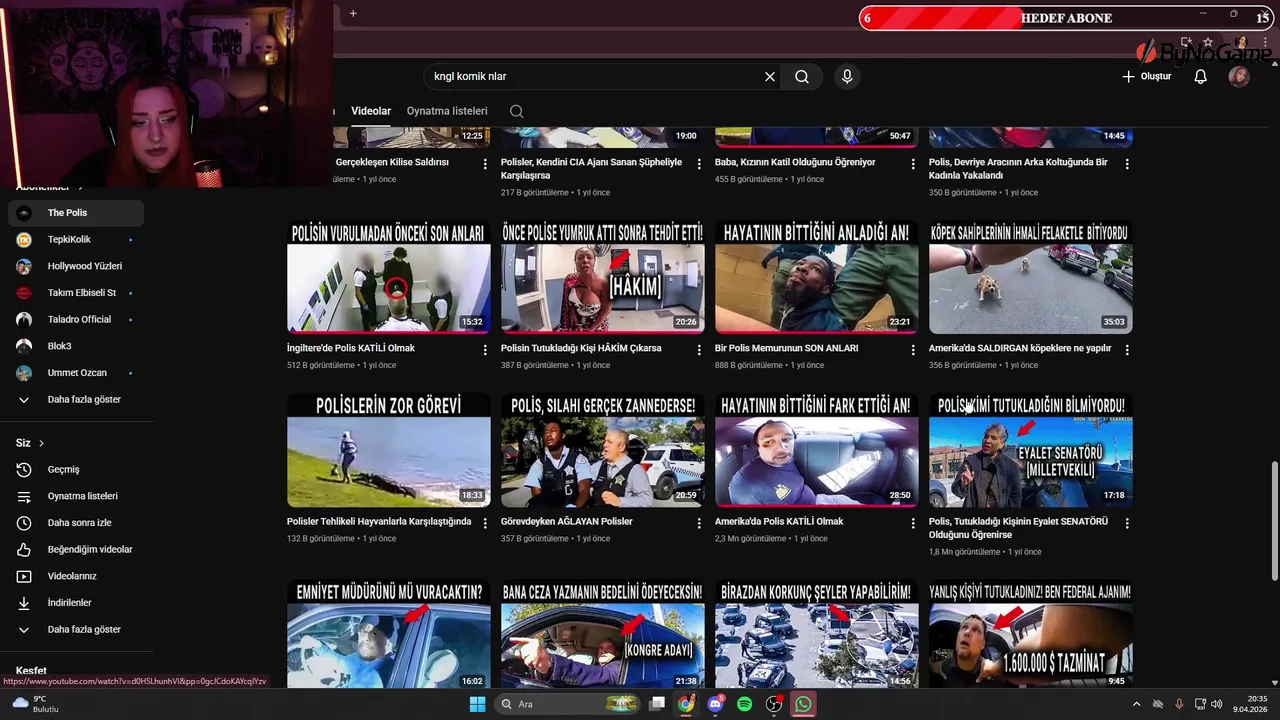1280x720 pixels.
Task: Open 'Daha sonra izle' in sidebar
Action: [x=76, y=523]
